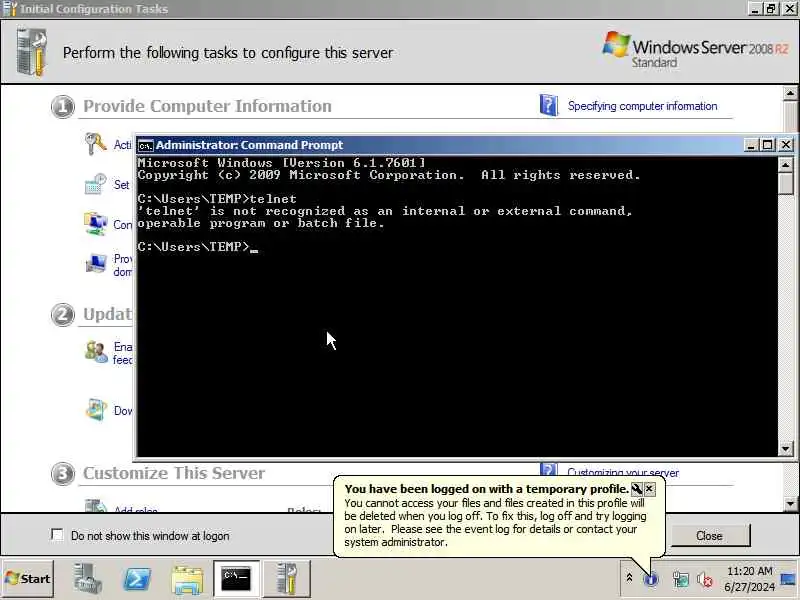Click the help icon beside Specifying computer information

[548, 106]
